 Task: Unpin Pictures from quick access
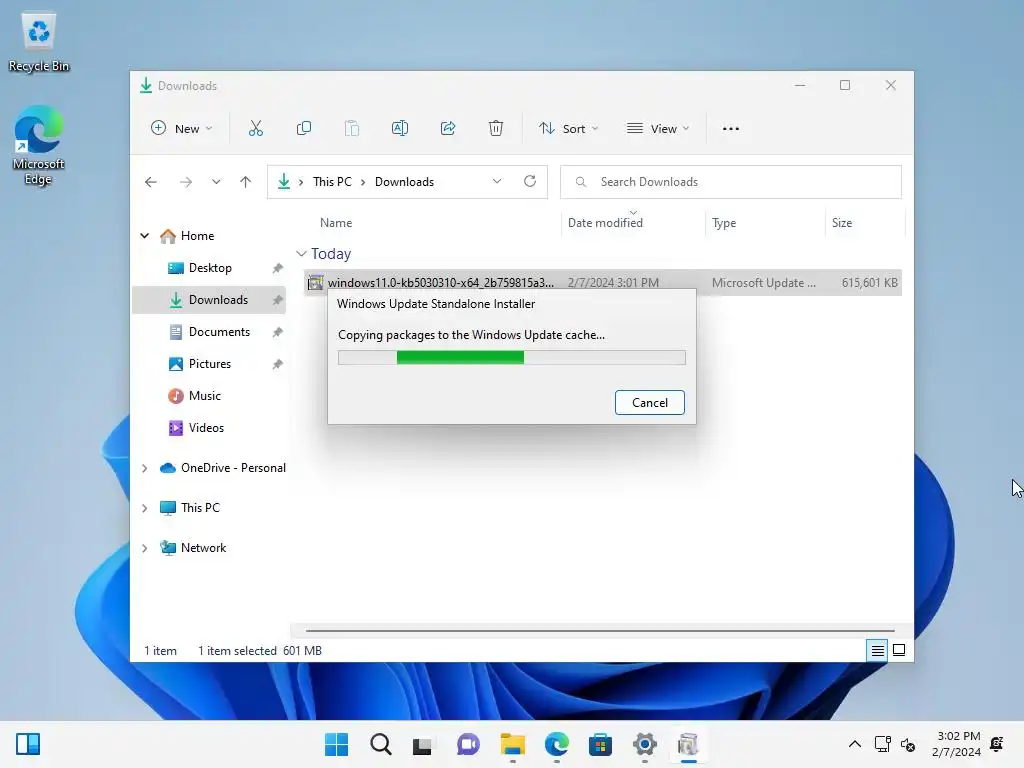click(x=278, y=364)
